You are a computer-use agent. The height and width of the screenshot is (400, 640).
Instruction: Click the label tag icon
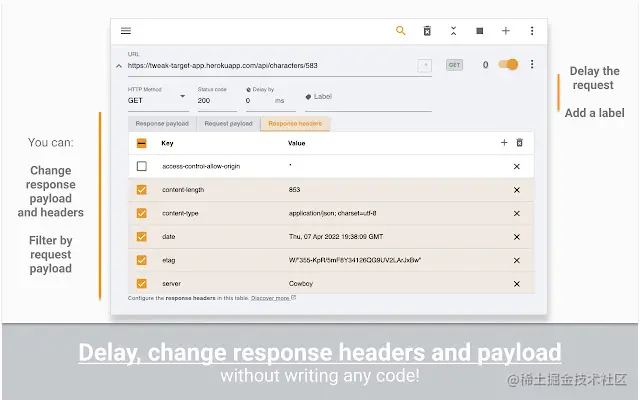coord(308,97)
